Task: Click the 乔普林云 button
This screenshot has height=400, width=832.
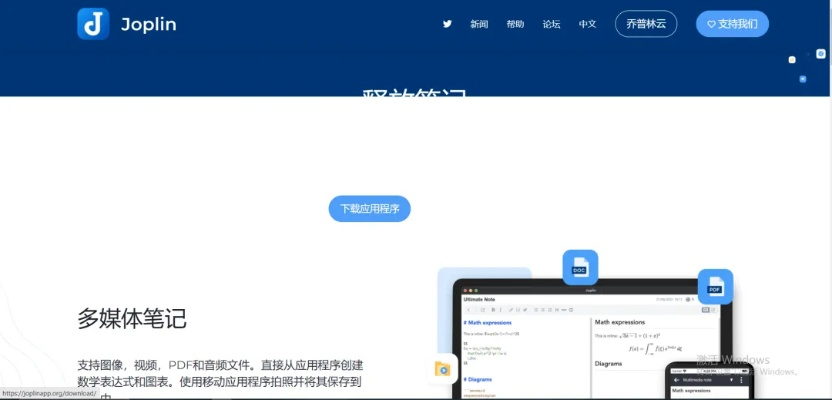Action: (x=646, y=24)
